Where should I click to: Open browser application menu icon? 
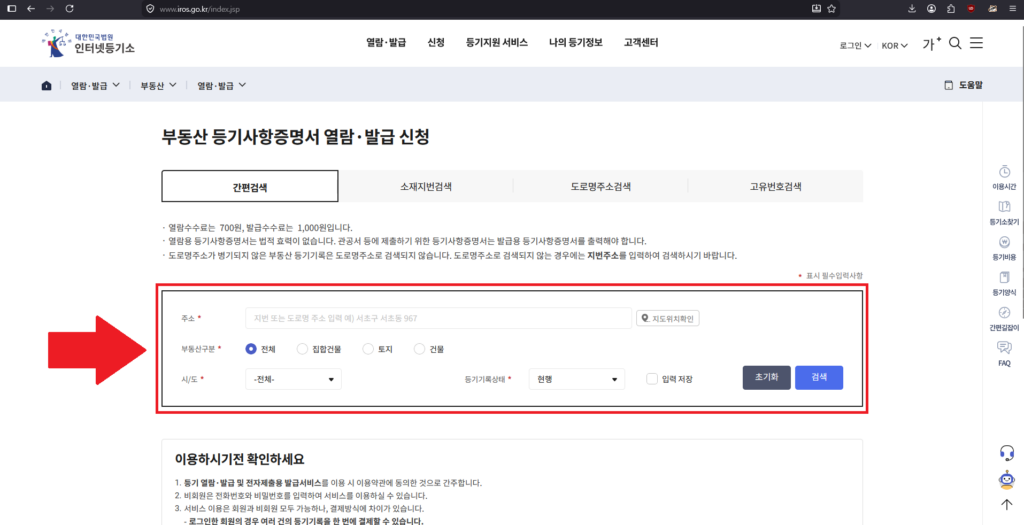(x=1013, y=8)
